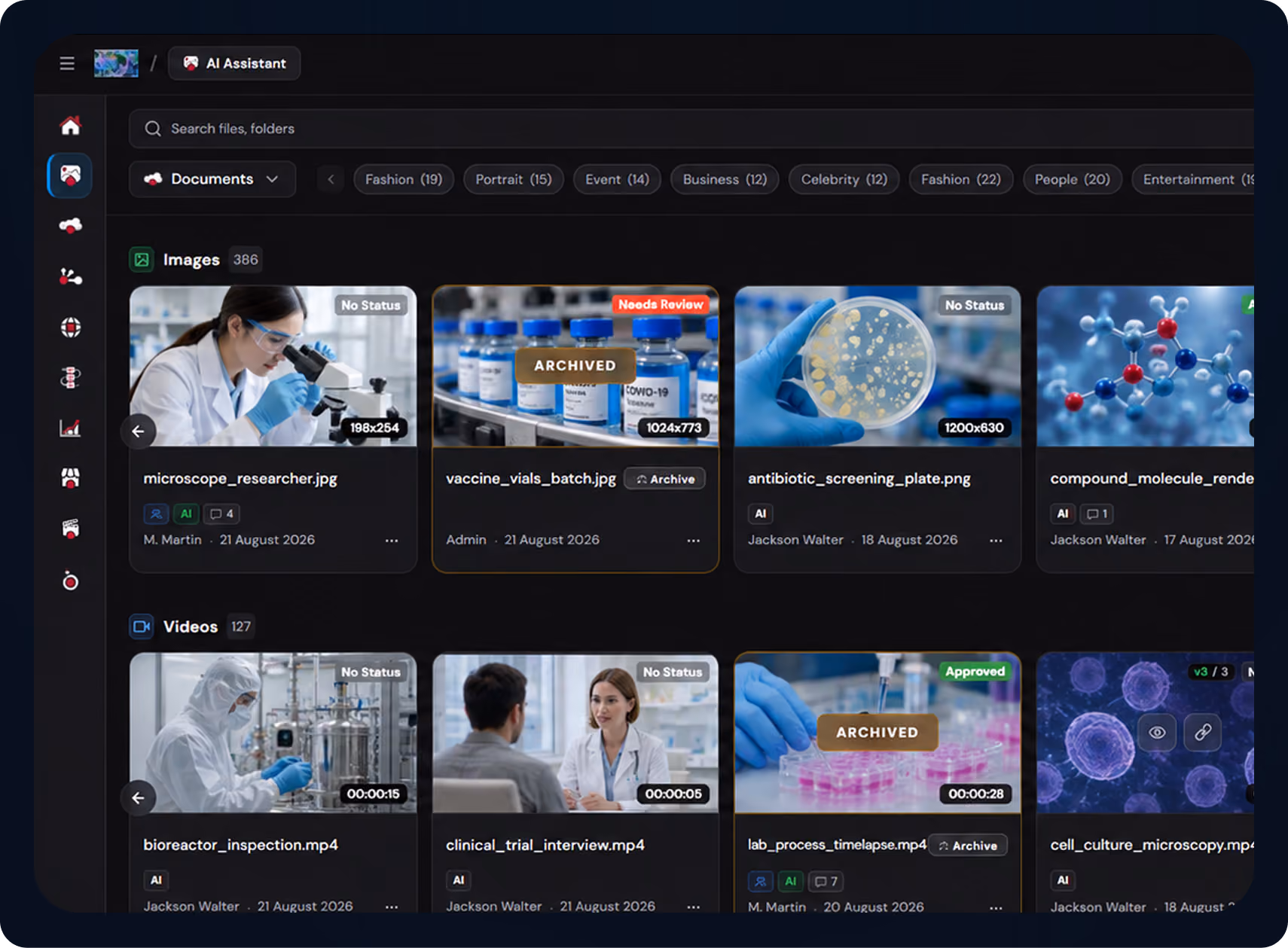Image resolution: width=1288 pixels, height=948 pixels.
Task: Go to the Home sidebar icon
Action: coord(70,125)
